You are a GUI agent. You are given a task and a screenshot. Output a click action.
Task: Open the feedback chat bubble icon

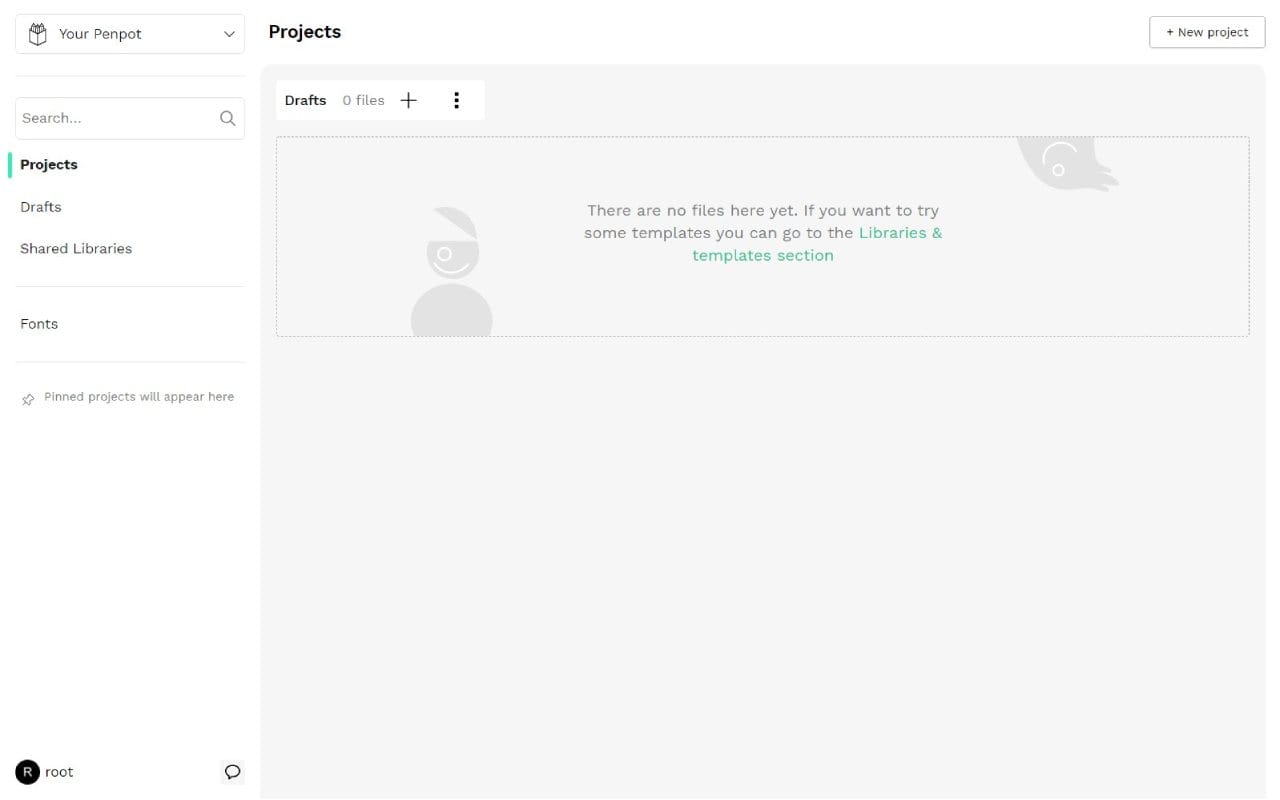[232, 771]
